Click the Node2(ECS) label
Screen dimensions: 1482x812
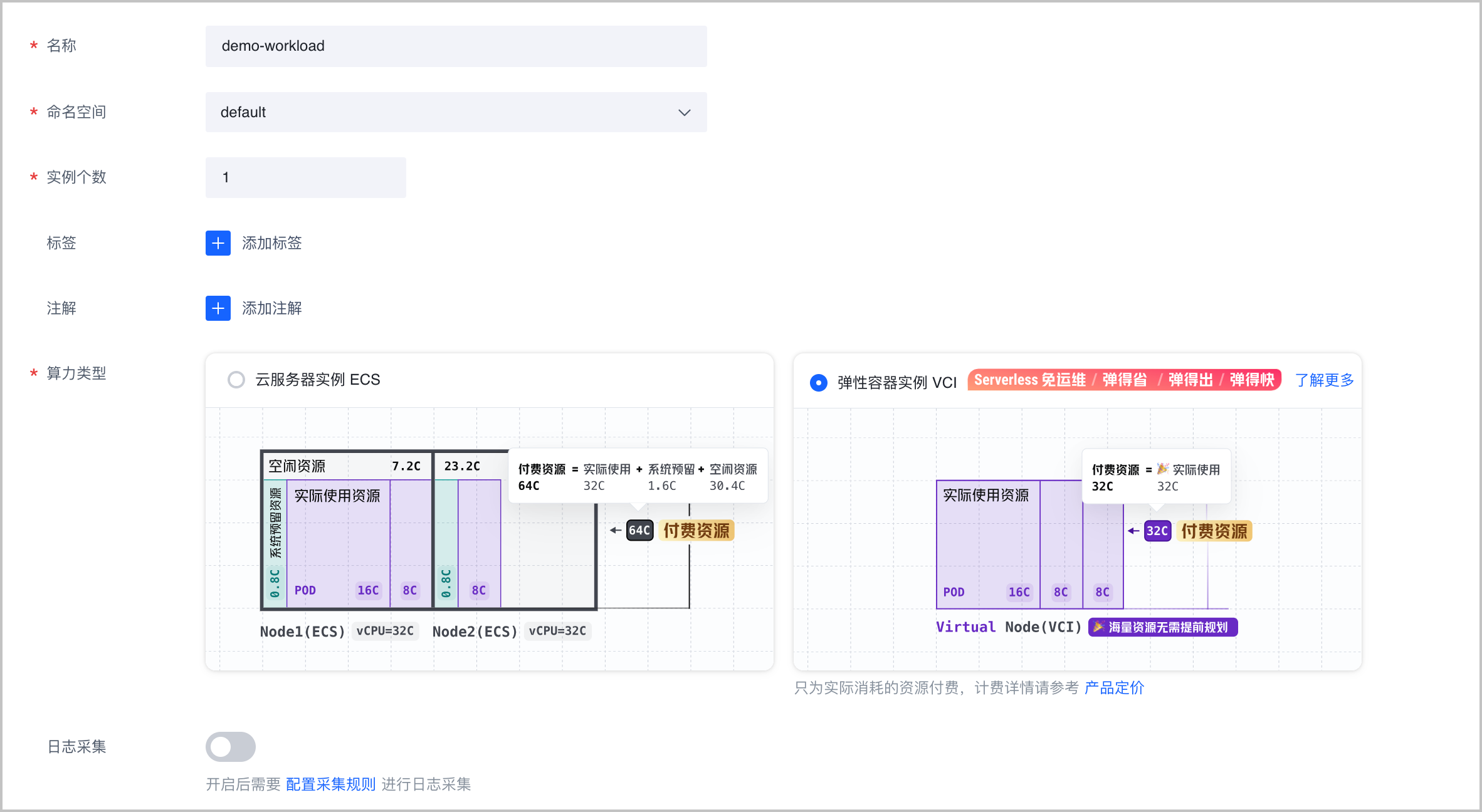pos(475,632)
